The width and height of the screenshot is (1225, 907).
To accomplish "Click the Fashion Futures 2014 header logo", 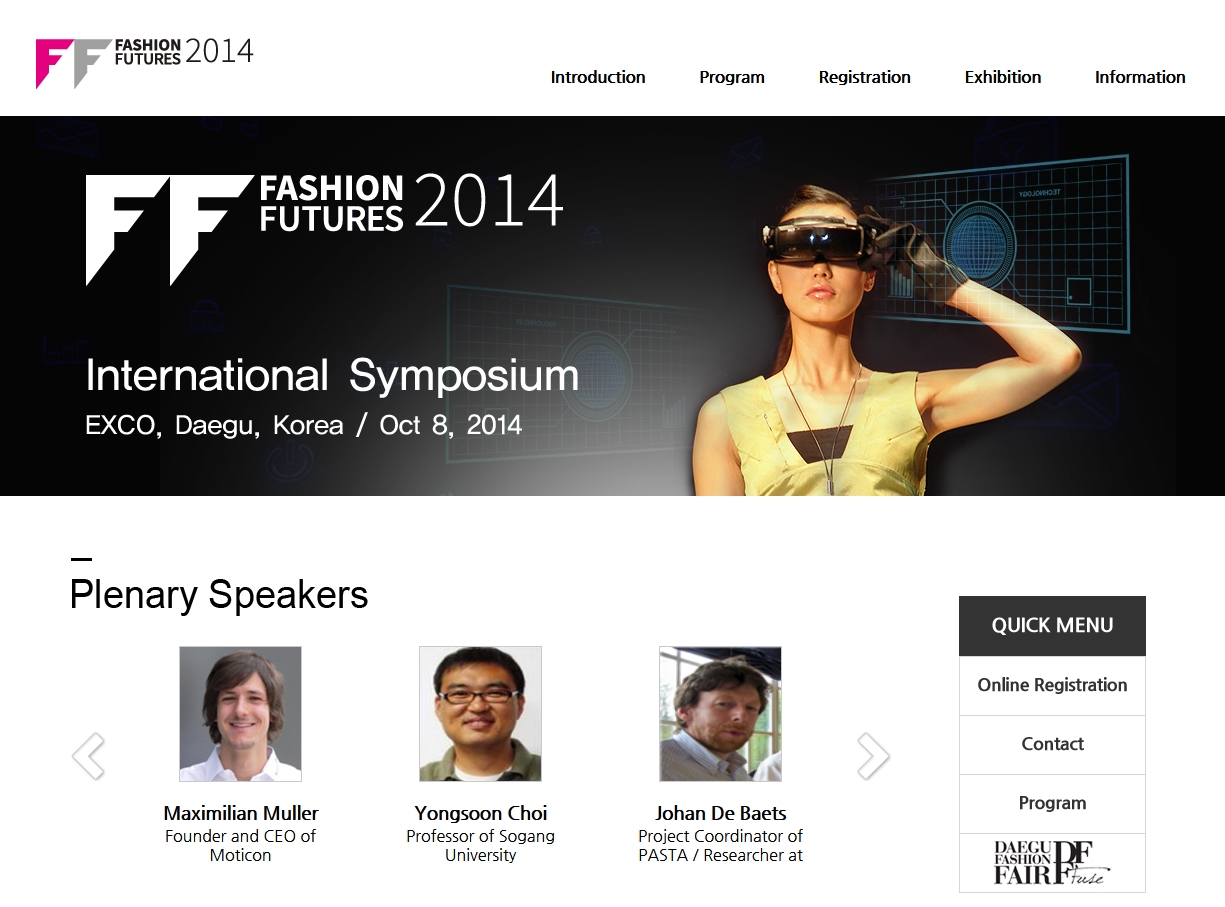I will tap(145, 62).
